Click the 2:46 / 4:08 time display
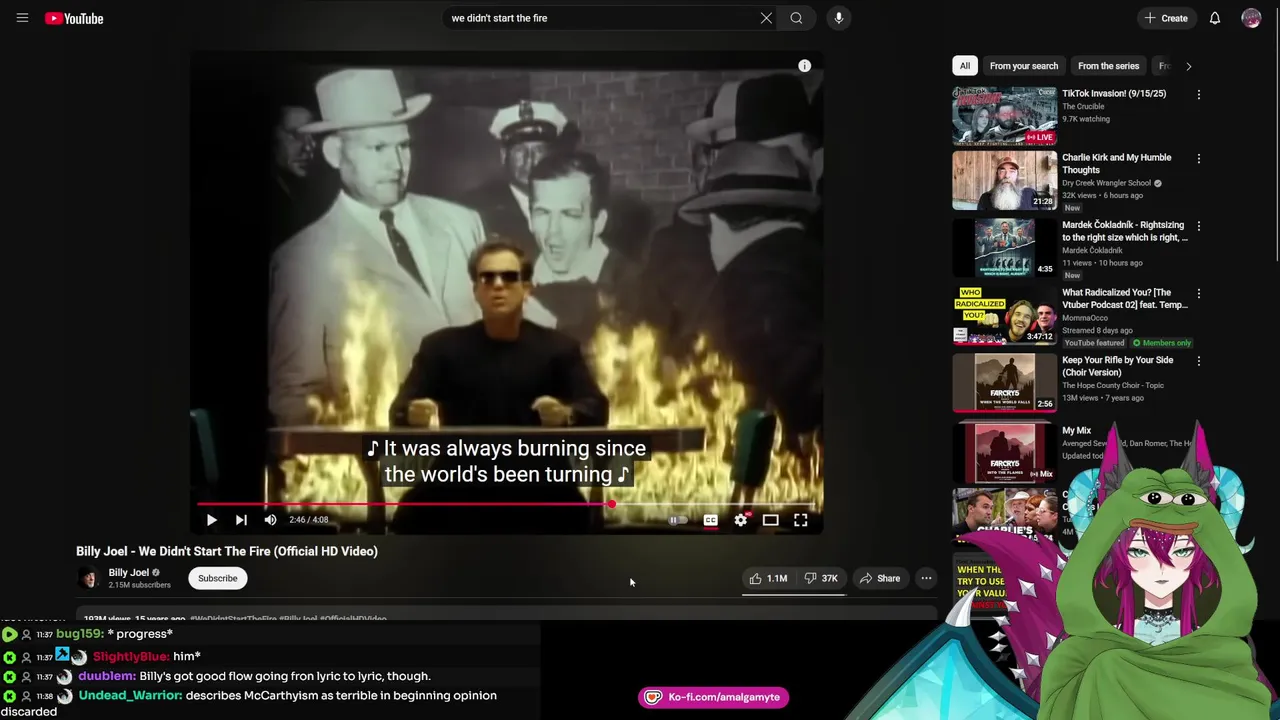Image resolution: width=1280 pixels, height=720 pixels. point(309,520)
